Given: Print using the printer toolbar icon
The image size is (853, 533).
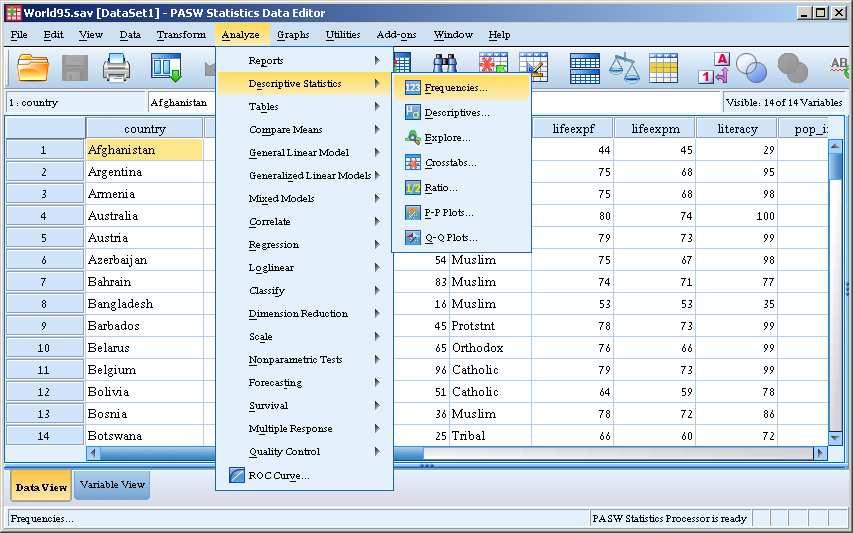Looking at the screenshot, I should coord(116,67).
